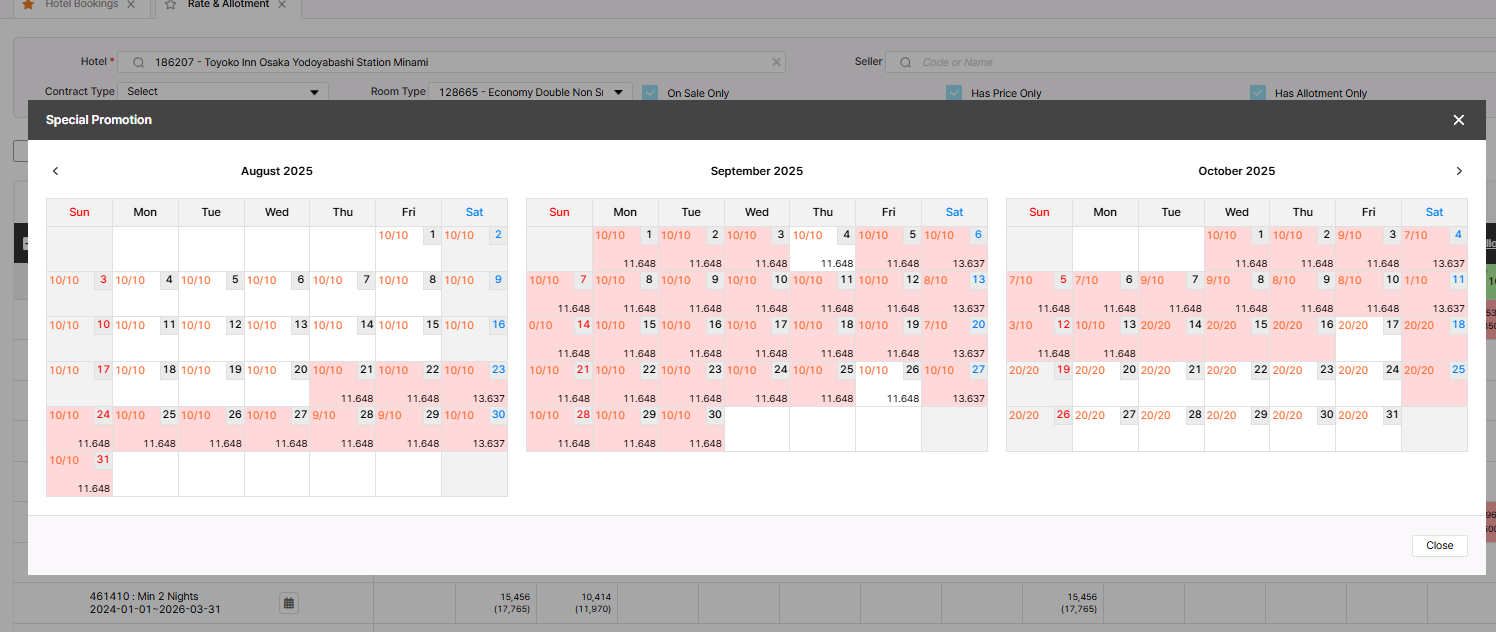Advance to next month in calendar
The height and width of the screenshot is (632, 1496).
[x=1458, y=171]
